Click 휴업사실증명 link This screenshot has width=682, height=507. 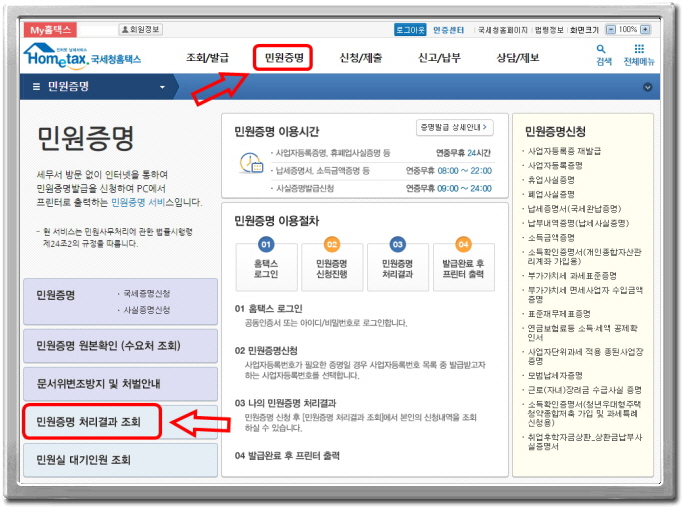click(551, 180)
